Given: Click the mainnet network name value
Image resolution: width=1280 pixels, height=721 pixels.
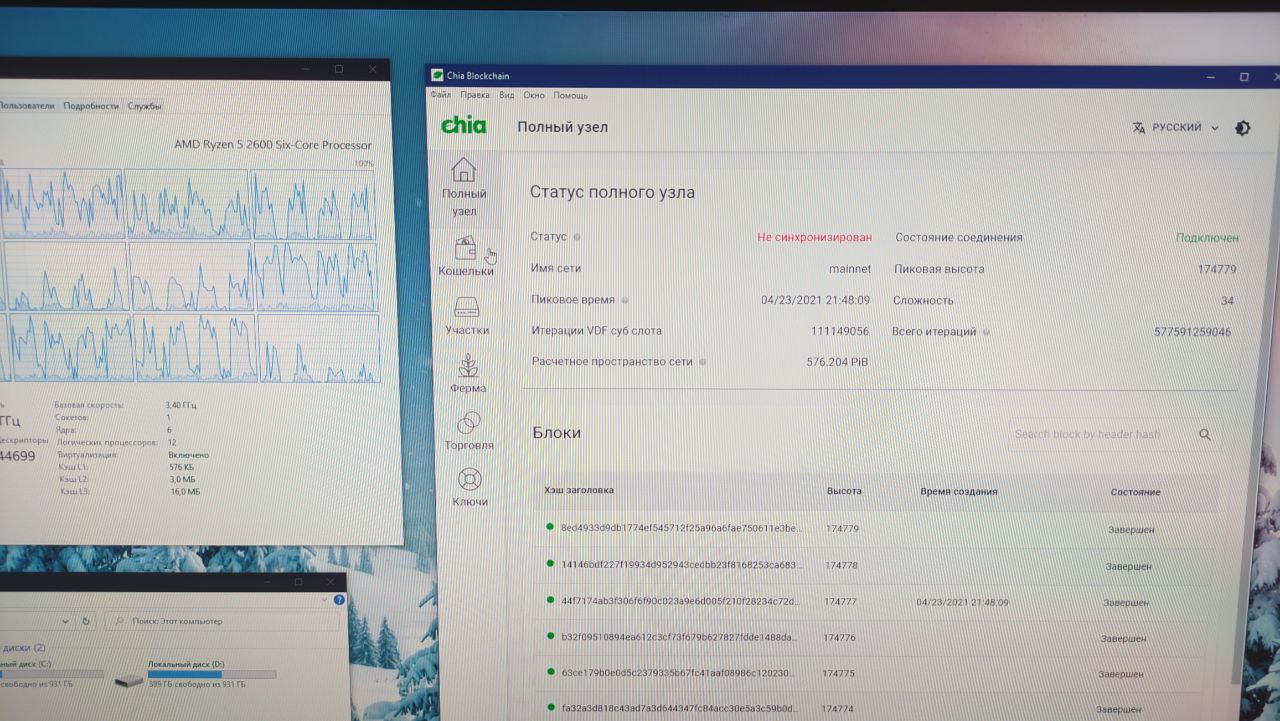Looking at the screenshot, I should [850, 269].
